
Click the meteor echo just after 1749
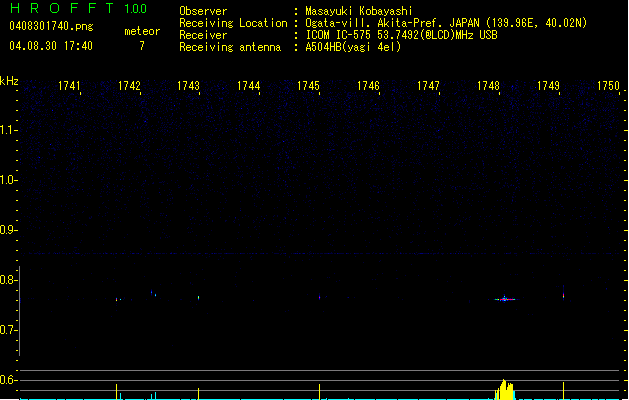[x=564, y=295]
